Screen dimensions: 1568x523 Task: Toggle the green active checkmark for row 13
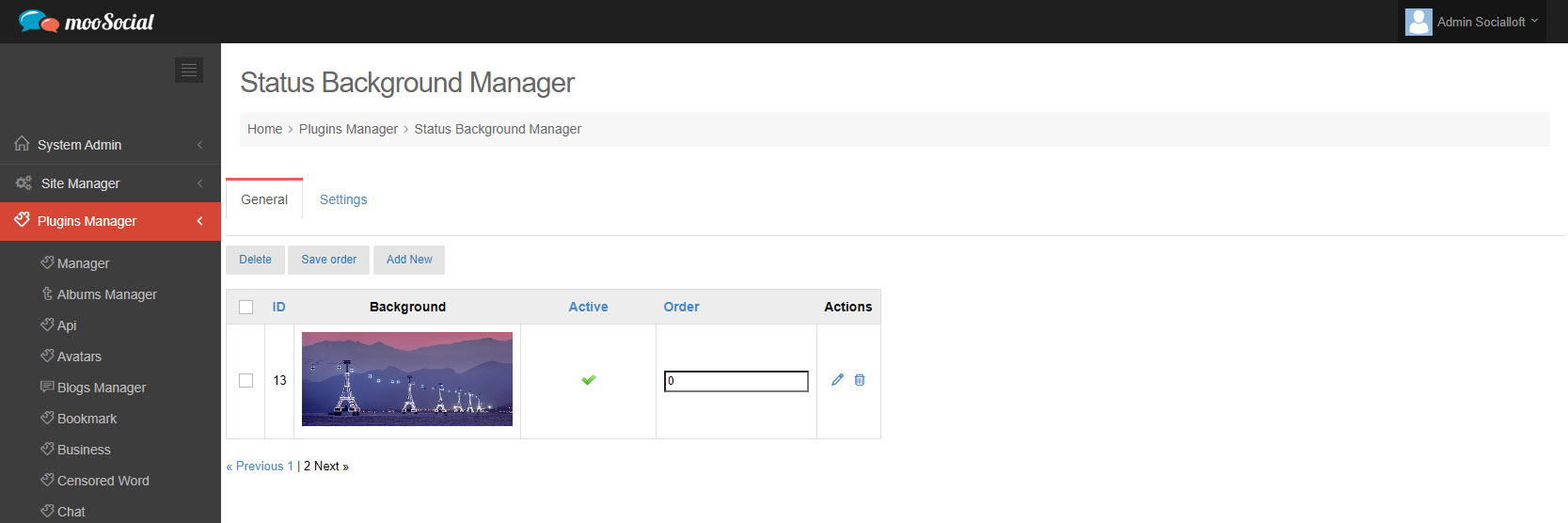pyautogui.click(x=589, y=380)
